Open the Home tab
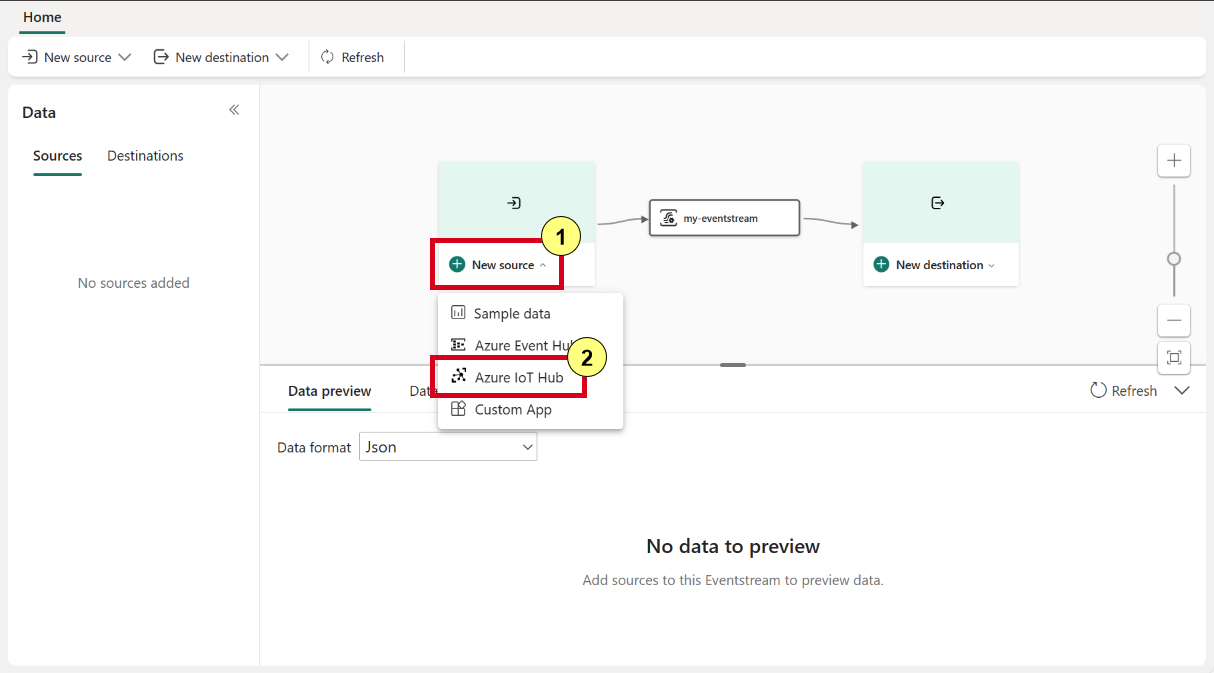The width and height of the screenshot is (1214, 673). pos(42,17)
